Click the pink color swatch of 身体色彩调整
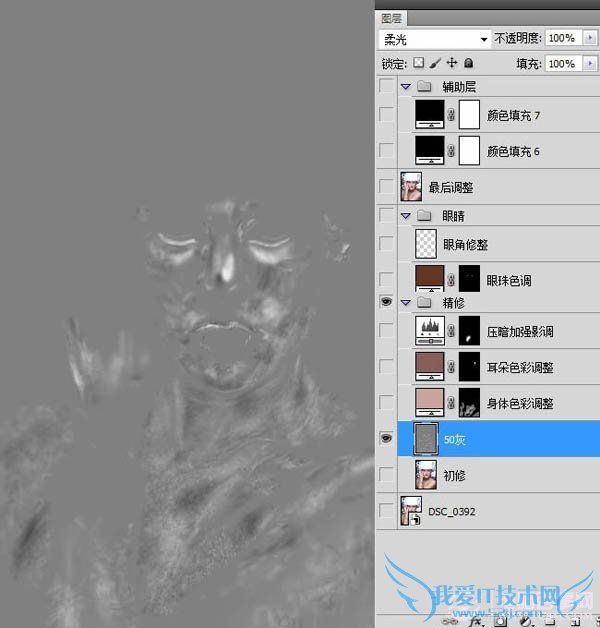Image resolution: width=600 pixels, height=628 pixels. [430, 403]
